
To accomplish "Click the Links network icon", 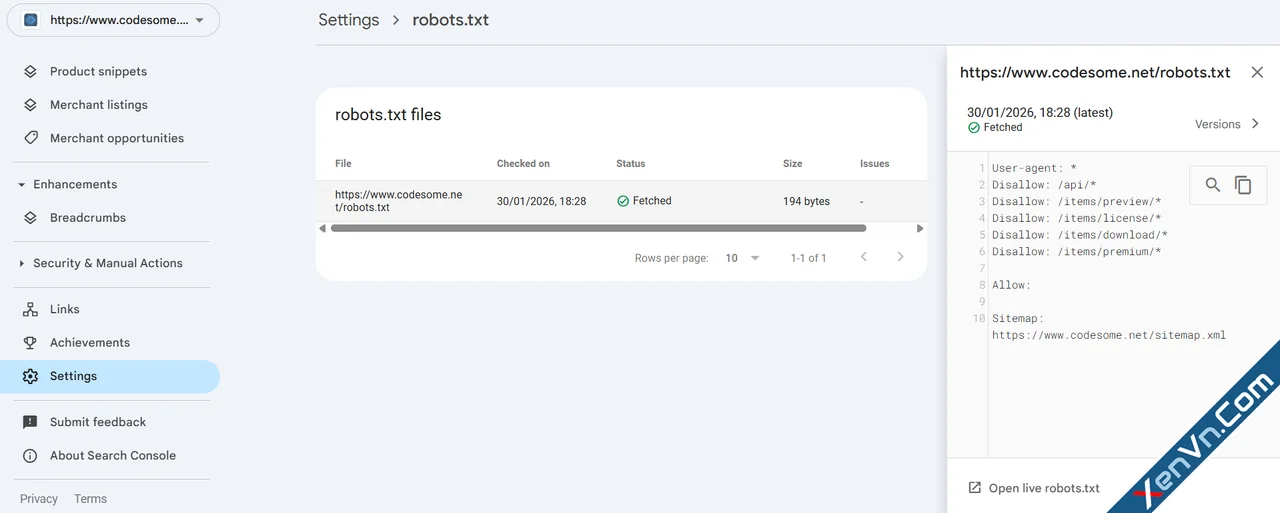I will coord(30,310).
